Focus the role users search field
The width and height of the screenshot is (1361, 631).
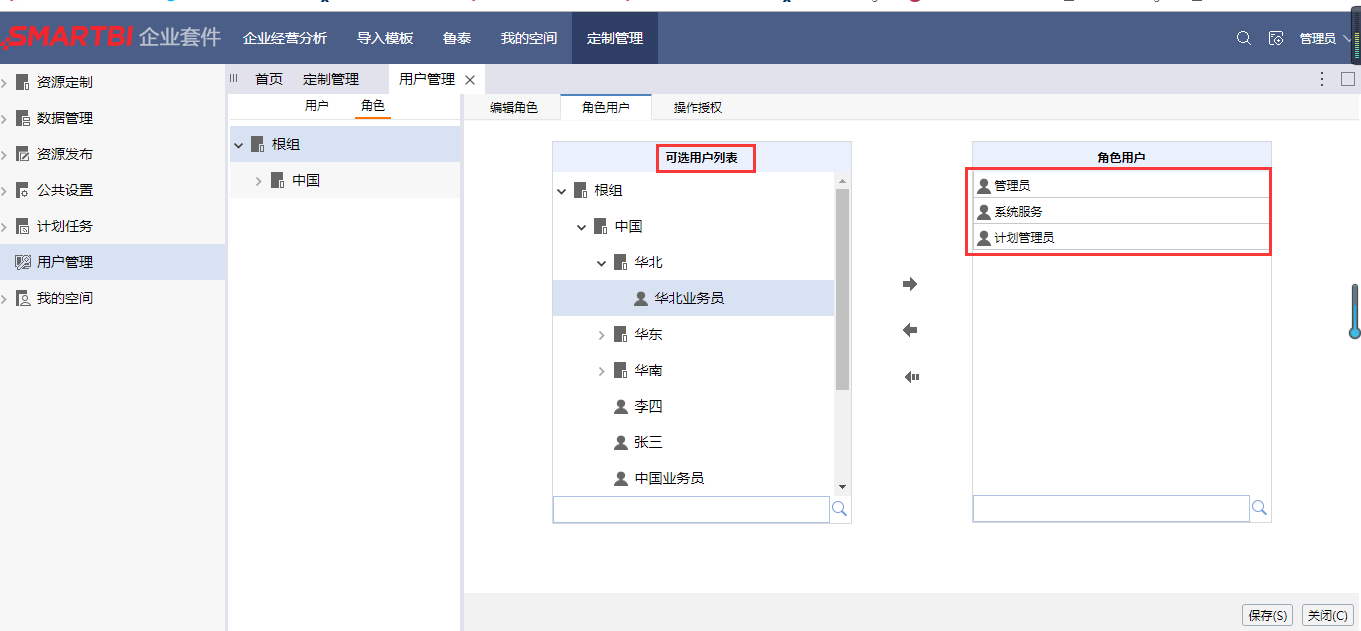[x=1111, y=509]
